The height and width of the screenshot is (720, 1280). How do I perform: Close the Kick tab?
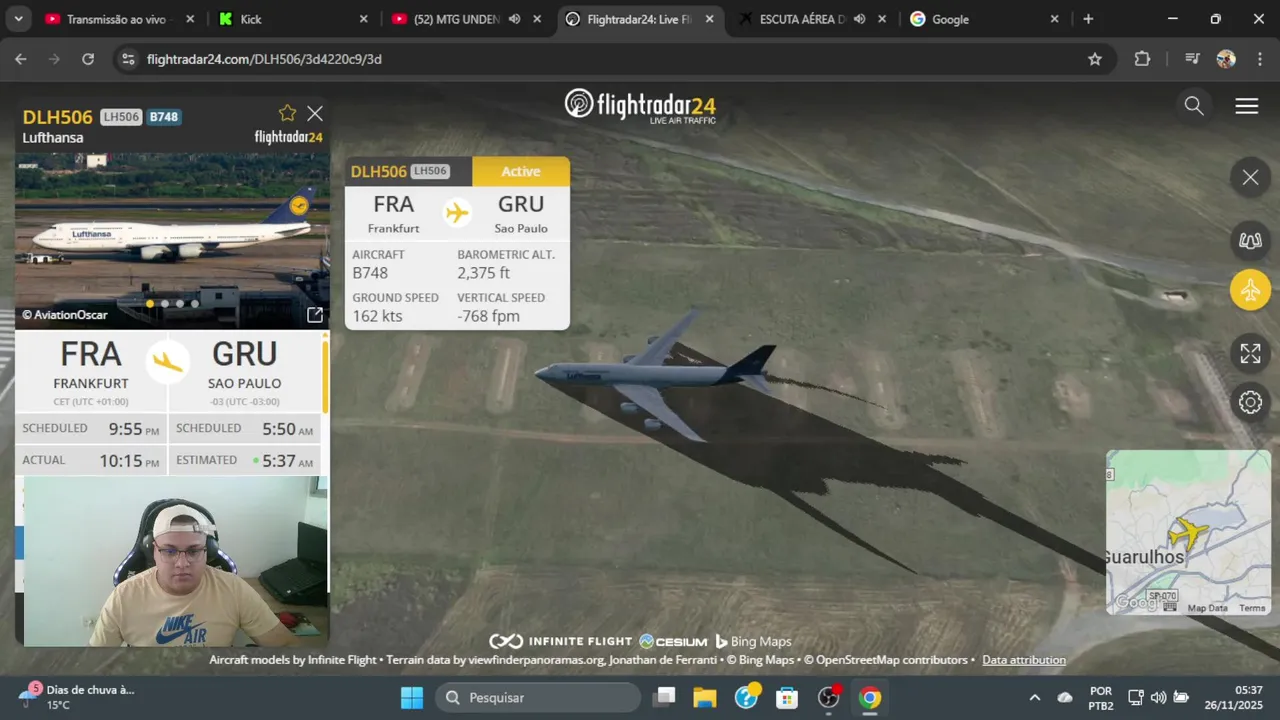(363, 19)
